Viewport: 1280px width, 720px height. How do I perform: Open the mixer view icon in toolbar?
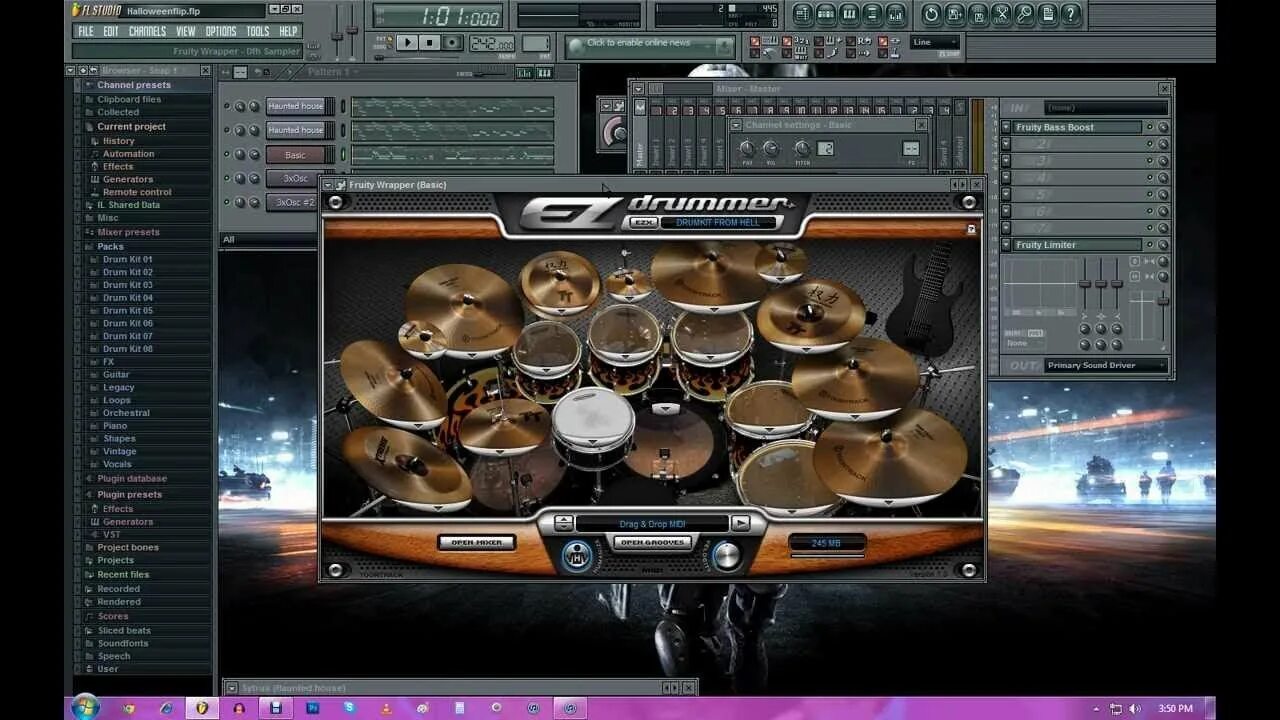pos(895,14)
